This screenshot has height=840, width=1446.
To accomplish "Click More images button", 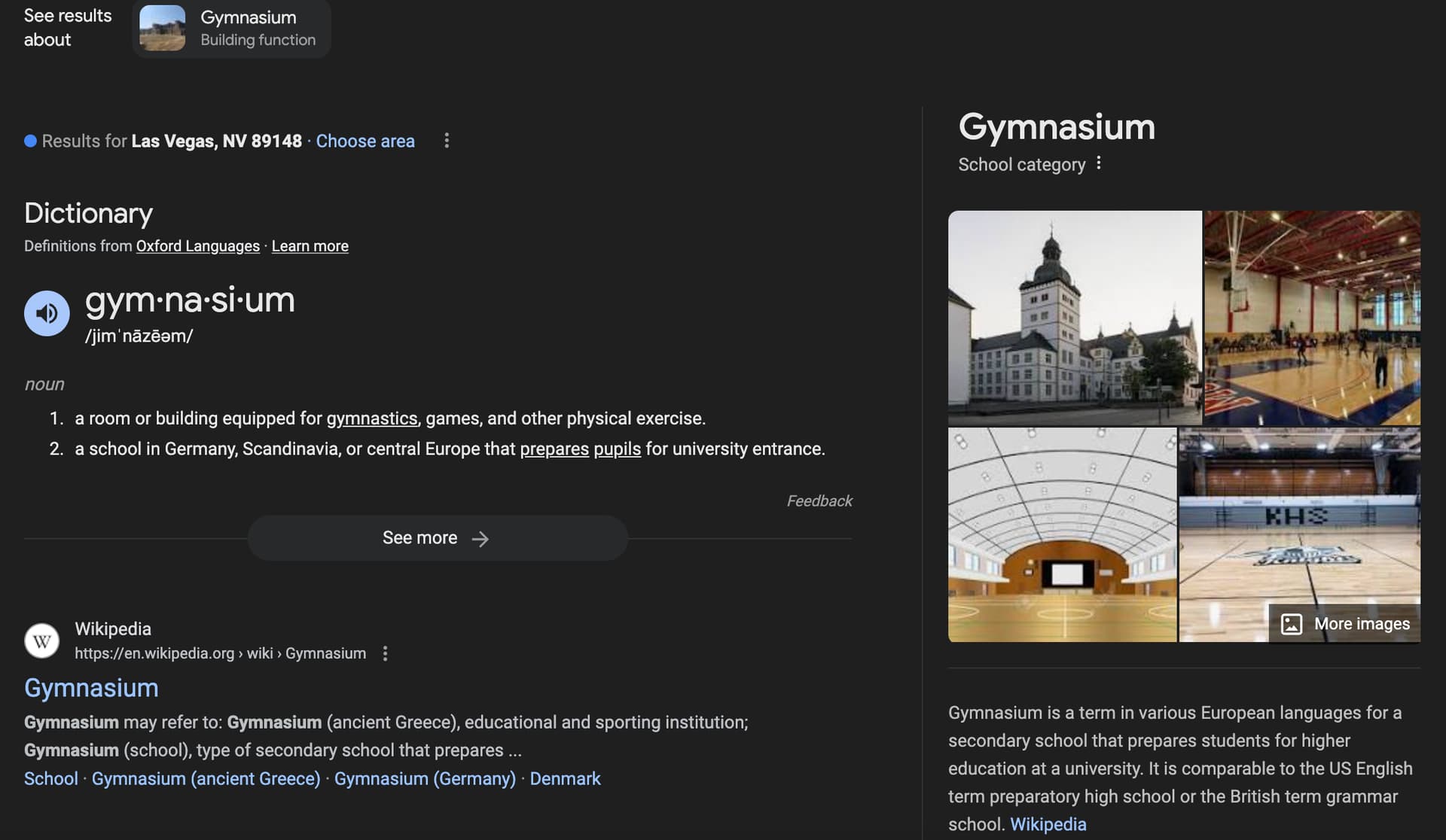I will tap(1344, 624).
